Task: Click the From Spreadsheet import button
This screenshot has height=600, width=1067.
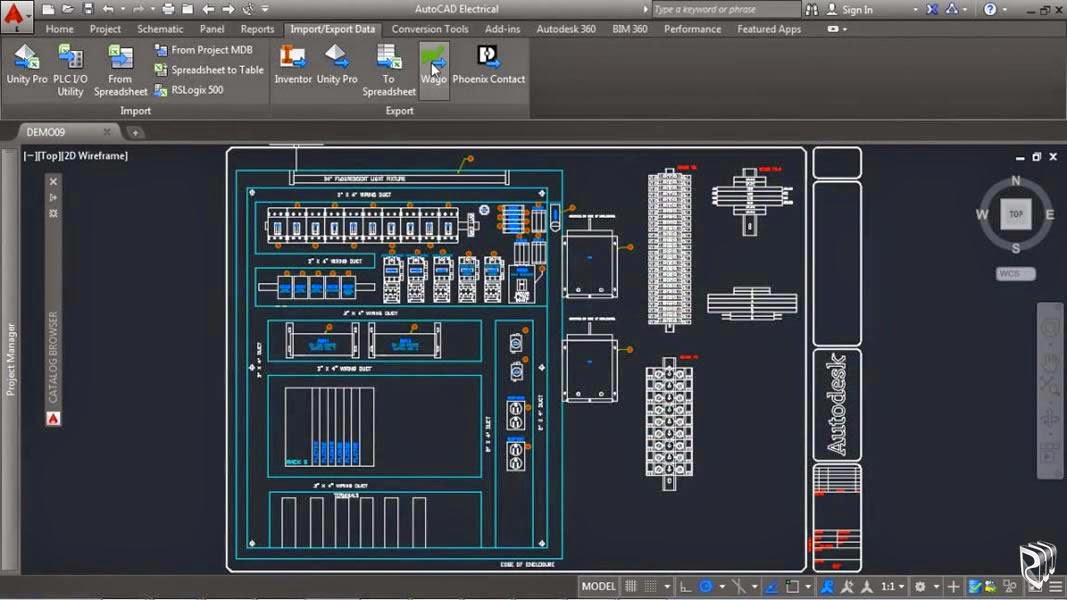Action: tap(119, 70)
